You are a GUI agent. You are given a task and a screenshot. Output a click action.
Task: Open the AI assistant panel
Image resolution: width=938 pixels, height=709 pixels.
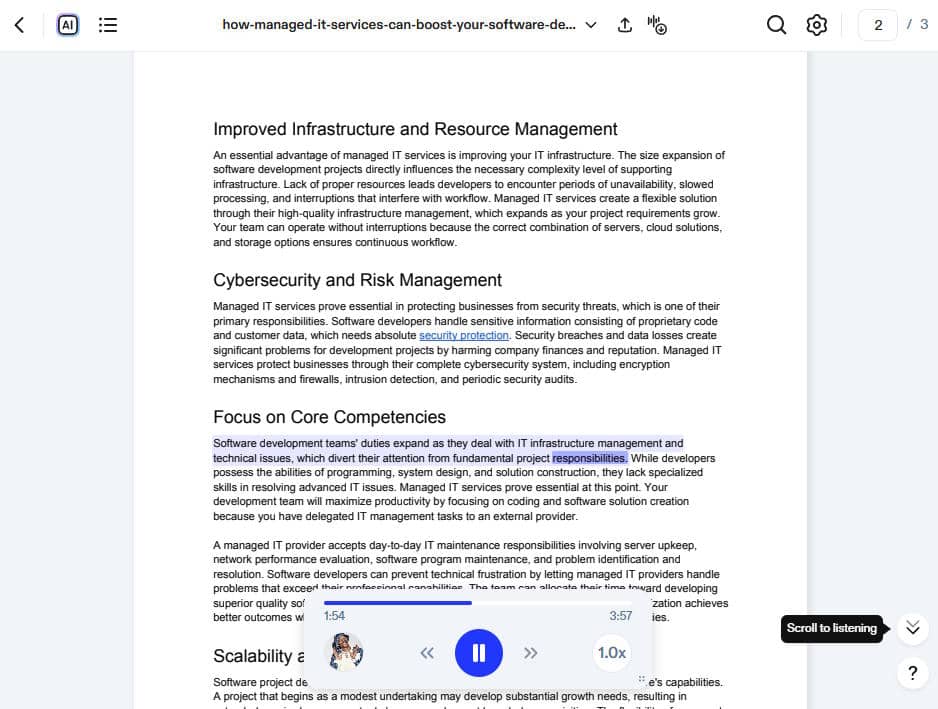68,25
